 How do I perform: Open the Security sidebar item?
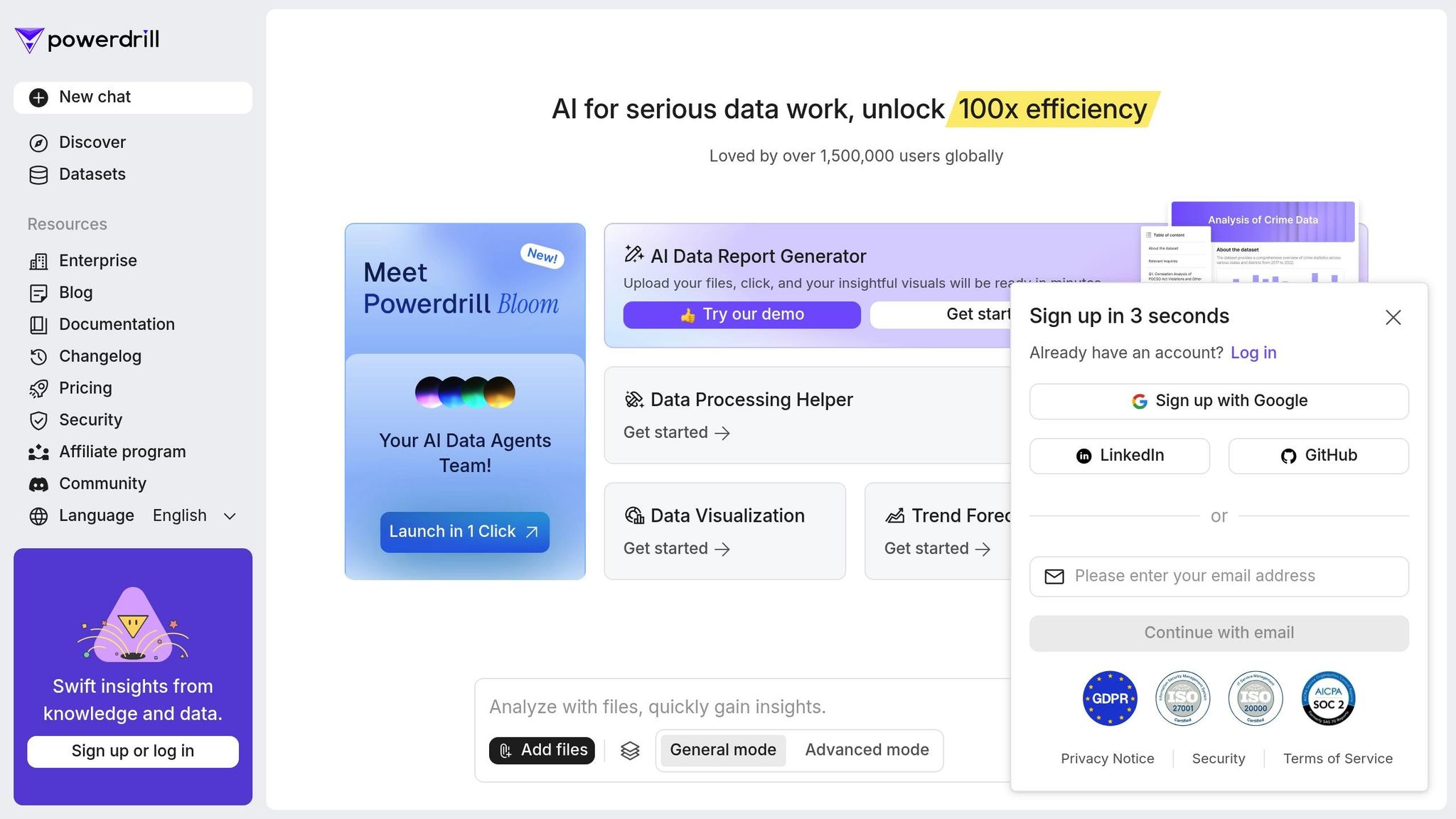(x=90, y=420)
